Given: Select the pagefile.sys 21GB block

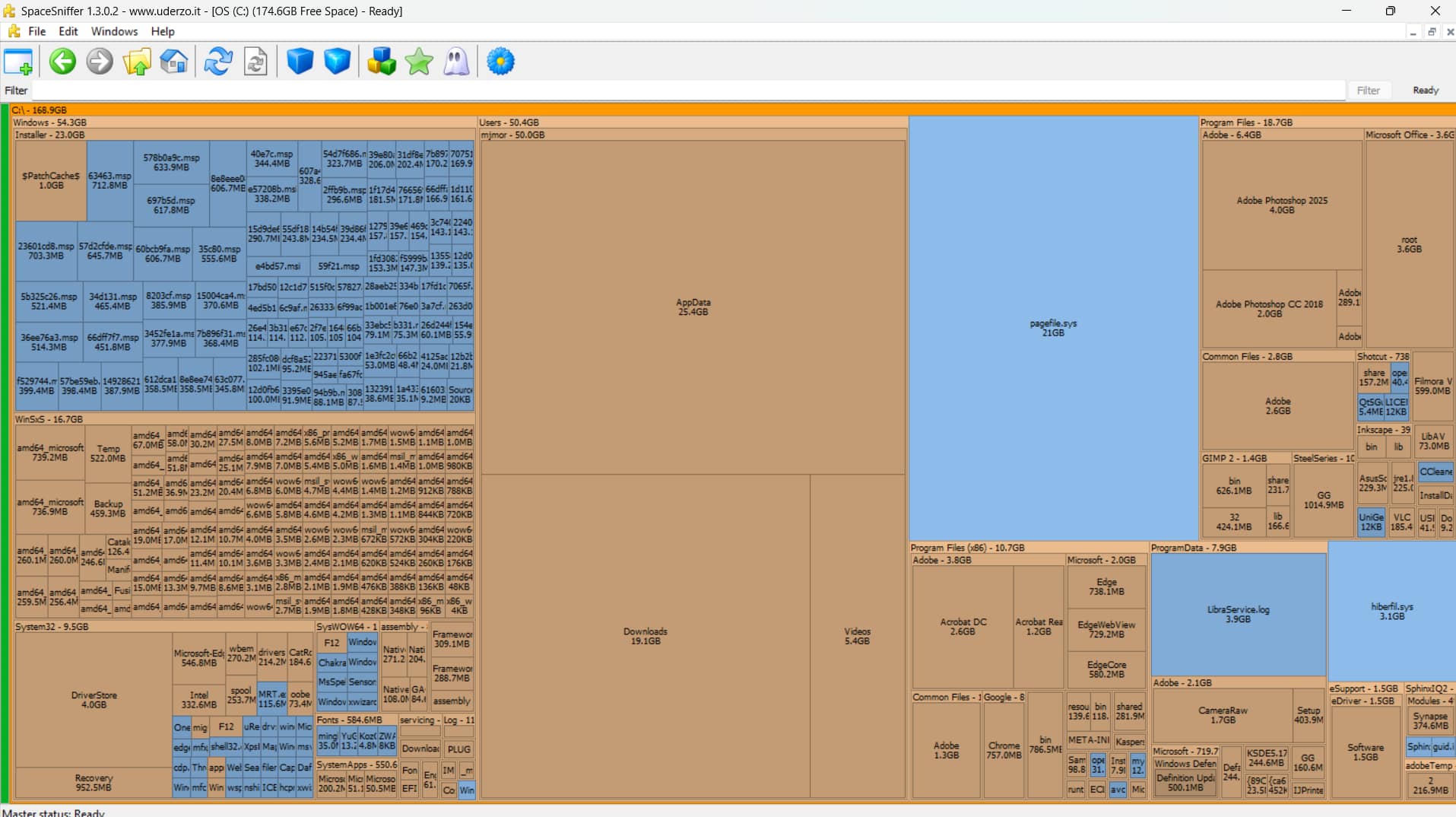Looking at the screenshot, I should coord(1053,328).
